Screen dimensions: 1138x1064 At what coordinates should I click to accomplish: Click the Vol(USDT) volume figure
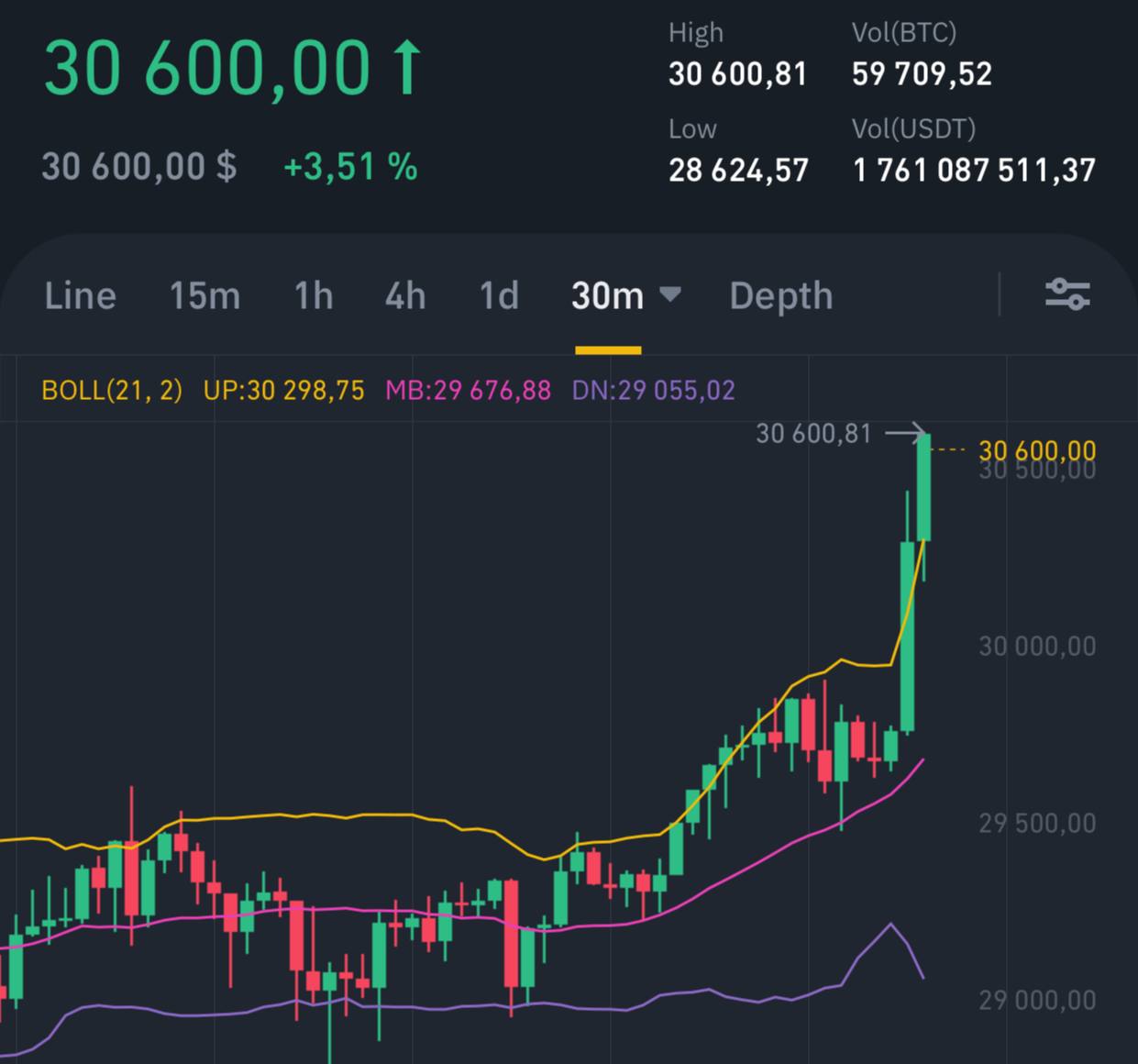(x=974, y=170)
